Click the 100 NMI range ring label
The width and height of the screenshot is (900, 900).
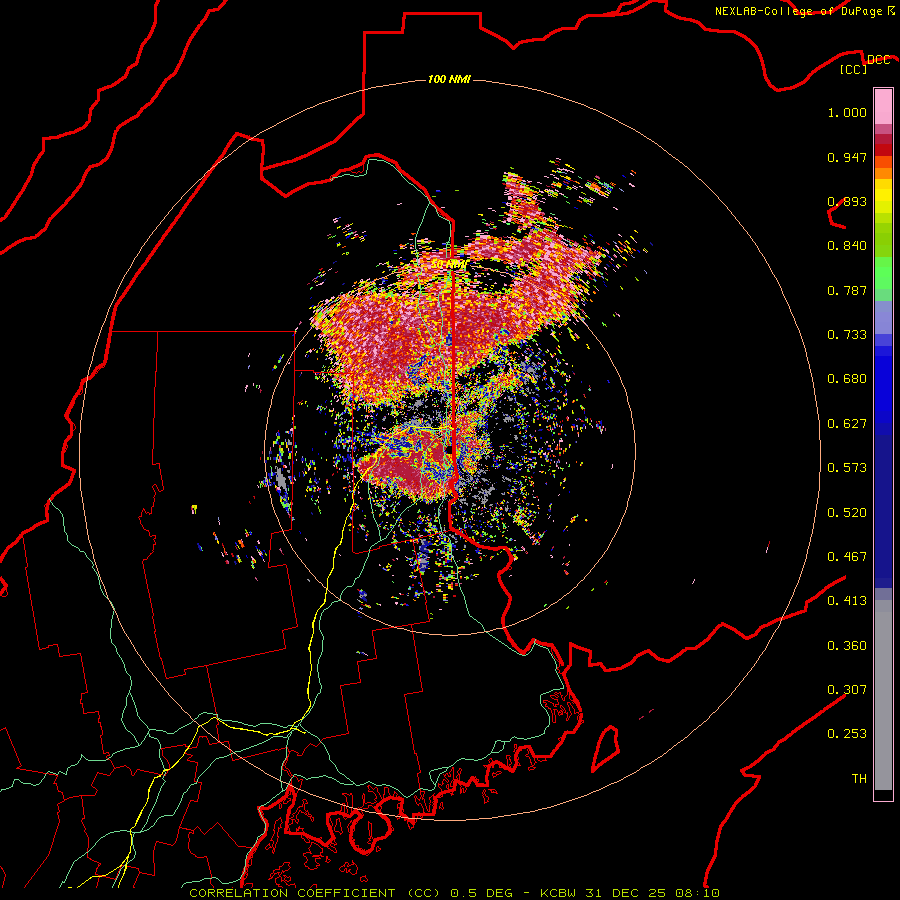pyautogui.click(x=449, y=79)
